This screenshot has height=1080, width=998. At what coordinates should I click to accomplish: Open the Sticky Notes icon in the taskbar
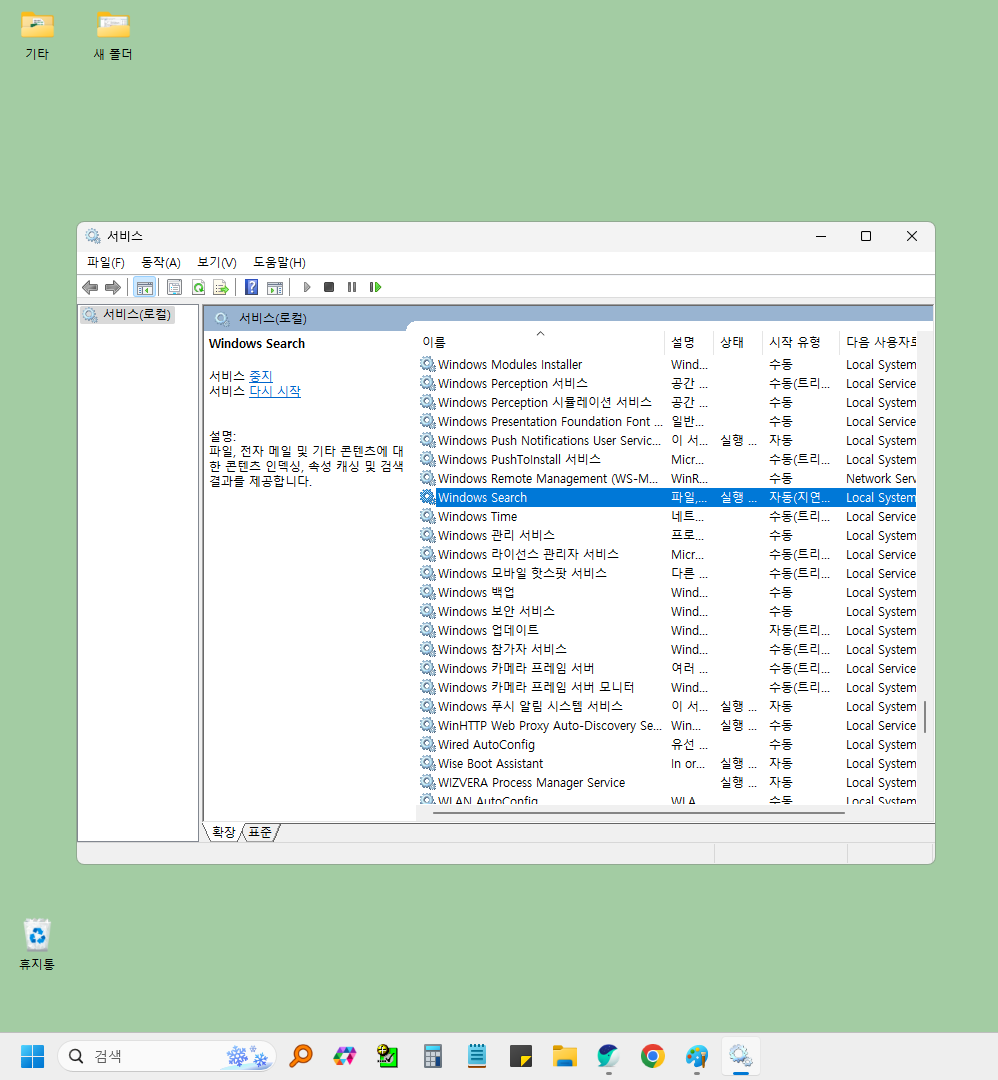521,1056
